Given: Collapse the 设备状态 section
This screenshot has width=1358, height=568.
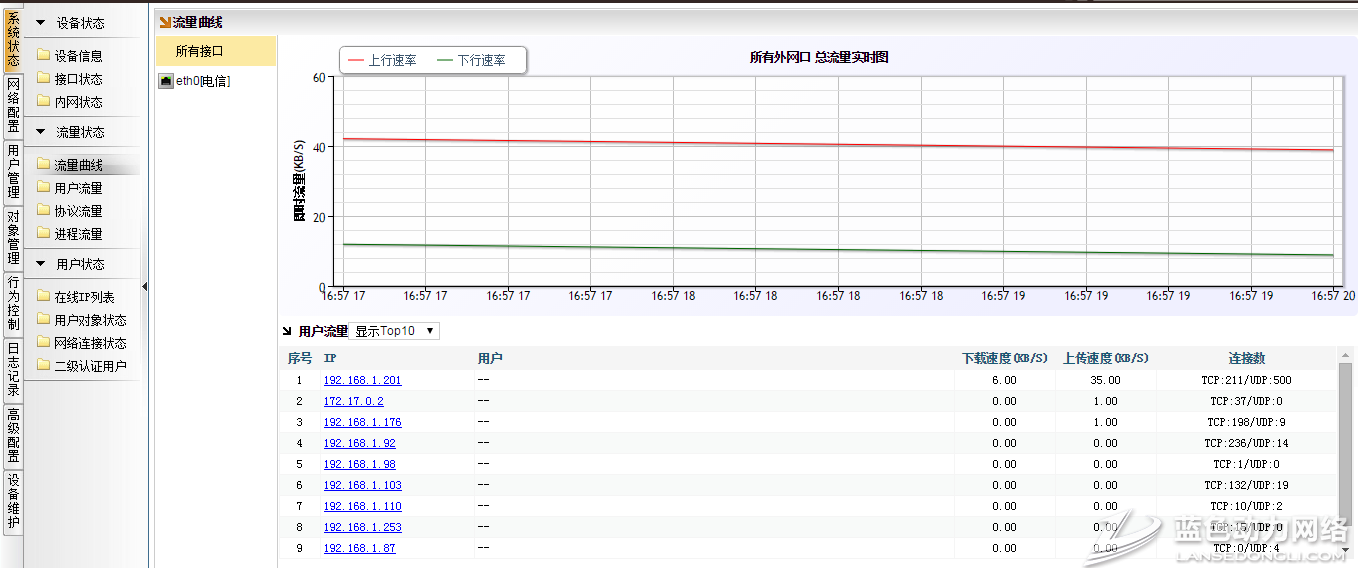Looking at the screenshot, I should 41,23.
